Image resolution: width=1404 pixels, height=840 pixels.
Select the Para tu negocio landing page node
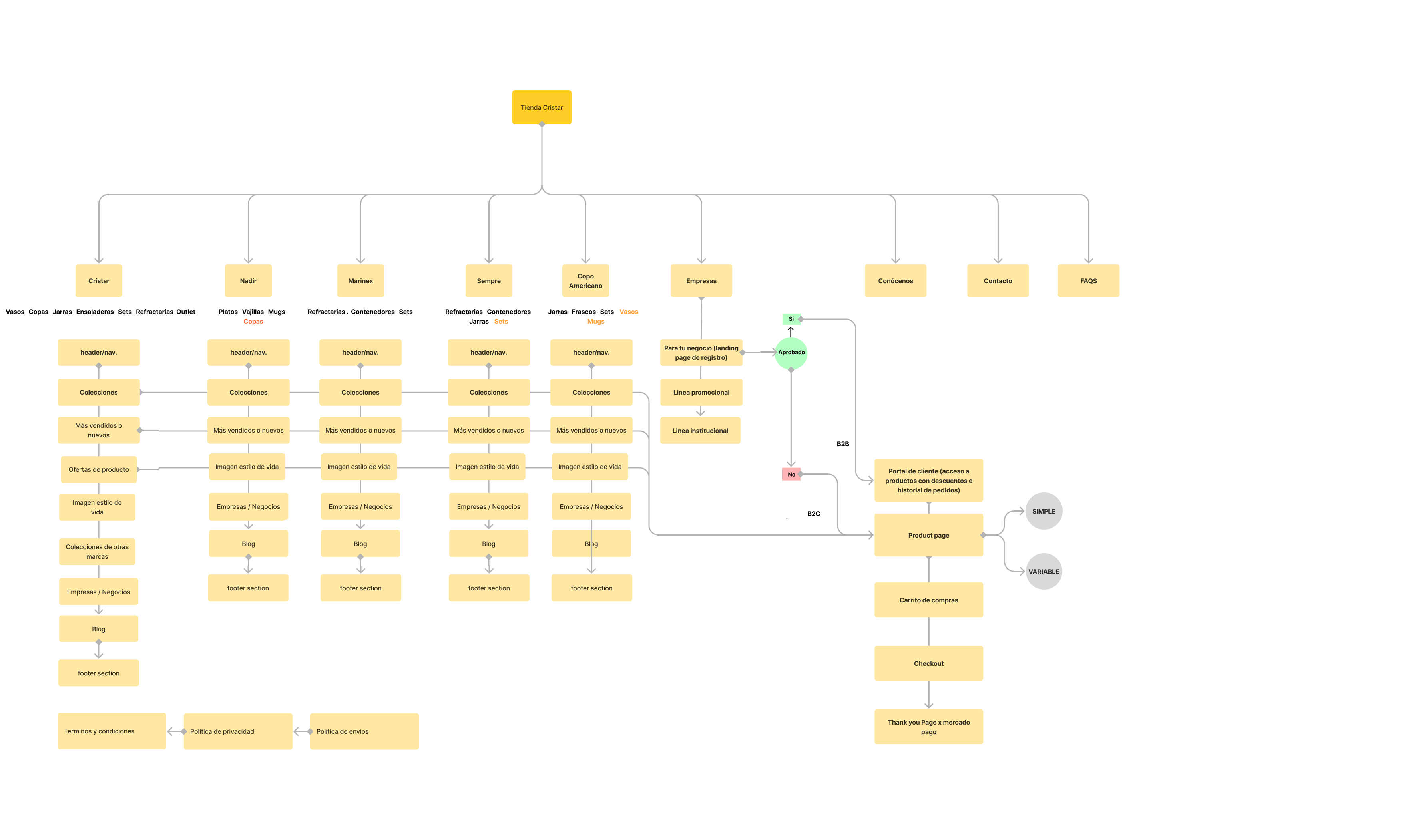click(701, 353)
